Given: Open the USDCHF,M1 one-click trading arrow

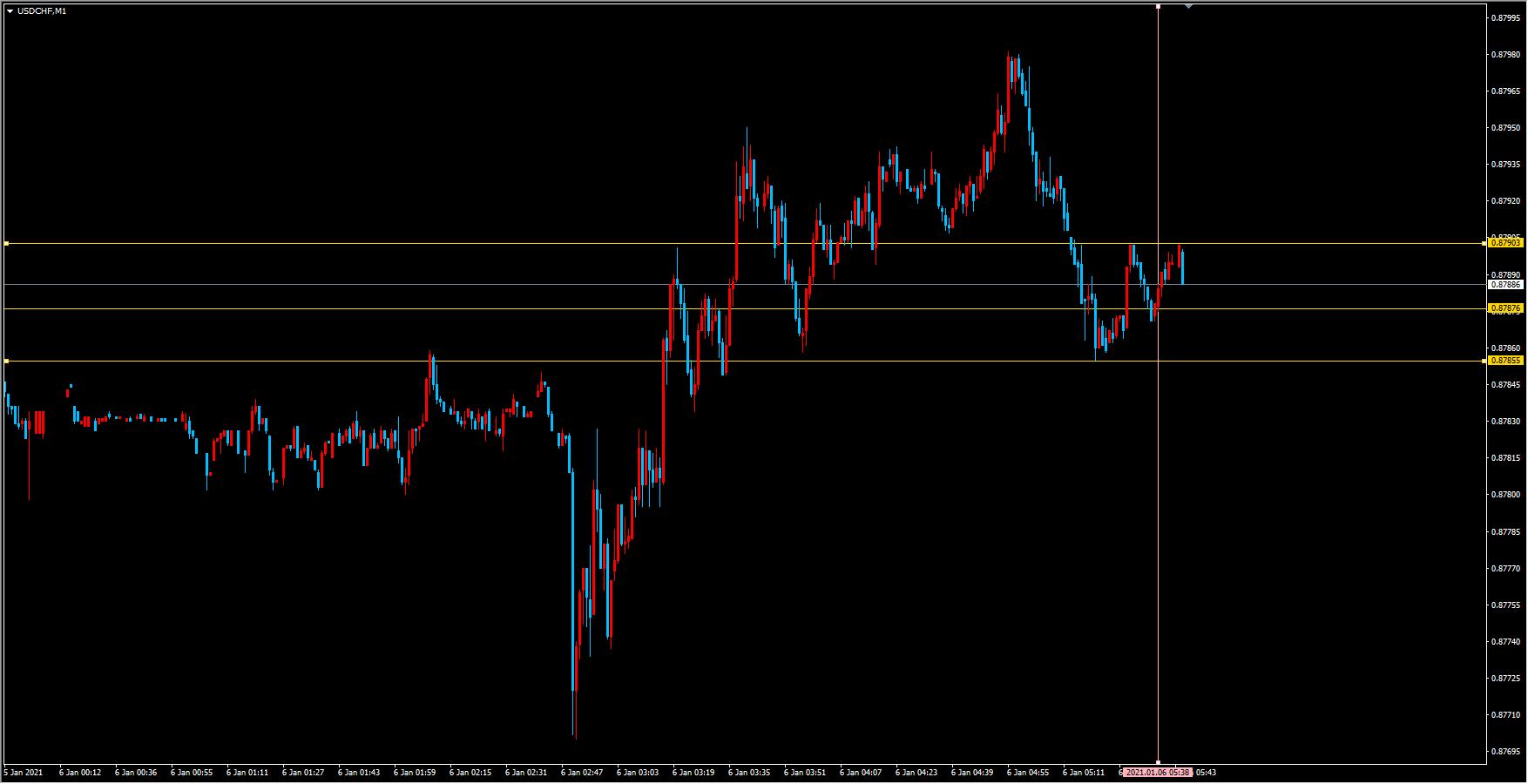Looking at the screenshot, I should click(x=10, y=11).
